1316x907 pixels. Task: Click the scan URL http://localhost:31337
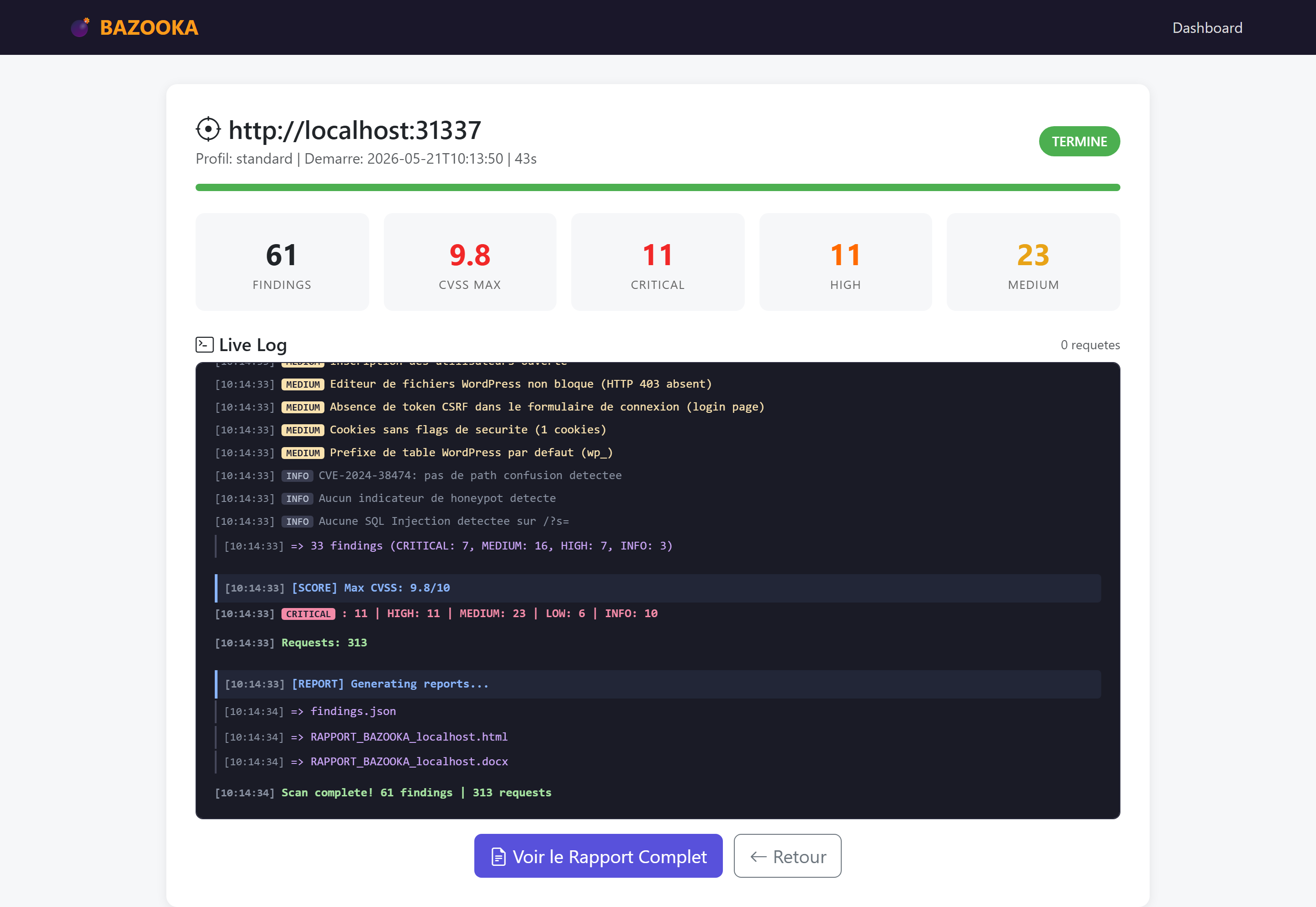[355, 130]
